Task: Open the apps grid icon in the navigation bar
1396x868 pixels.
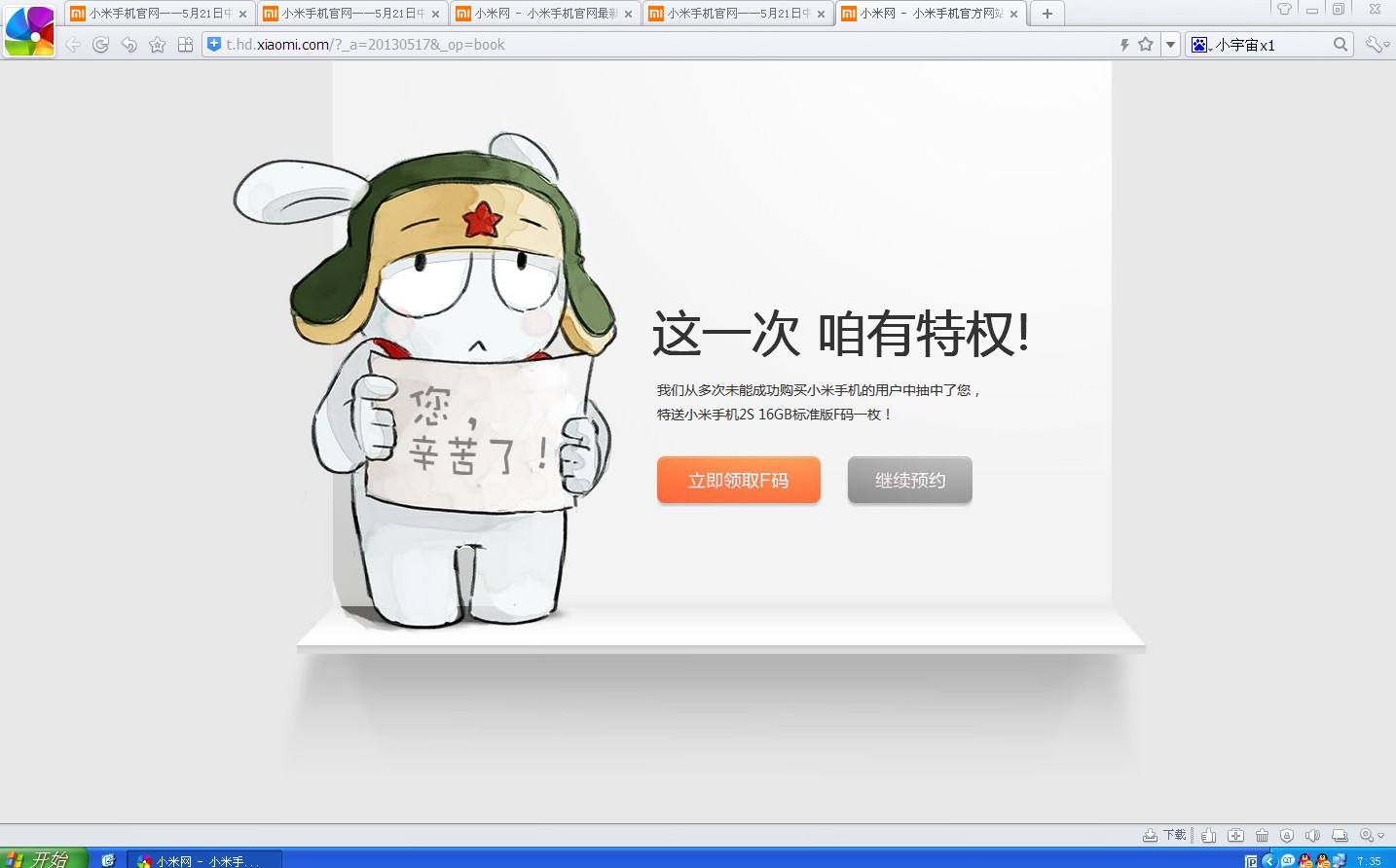Action: [x=185, y=45]
